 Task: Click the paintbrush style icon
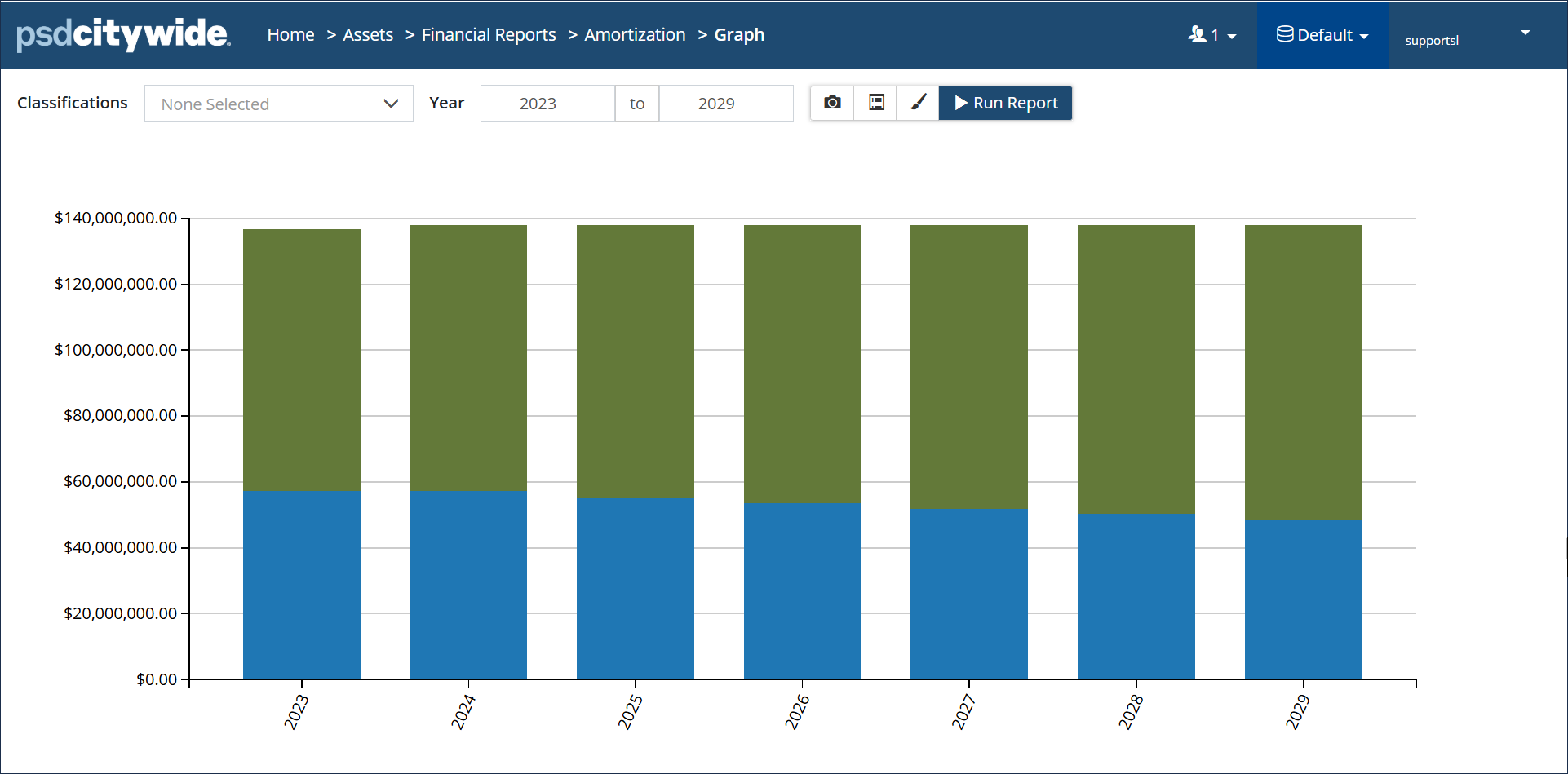click(918, 103)
